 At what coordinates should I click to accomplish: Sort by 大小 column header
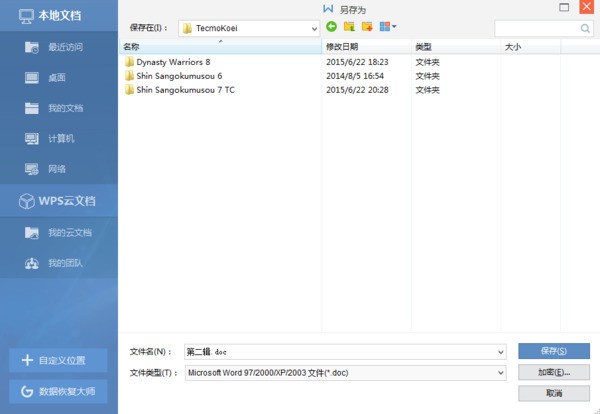tap(530, 47)
